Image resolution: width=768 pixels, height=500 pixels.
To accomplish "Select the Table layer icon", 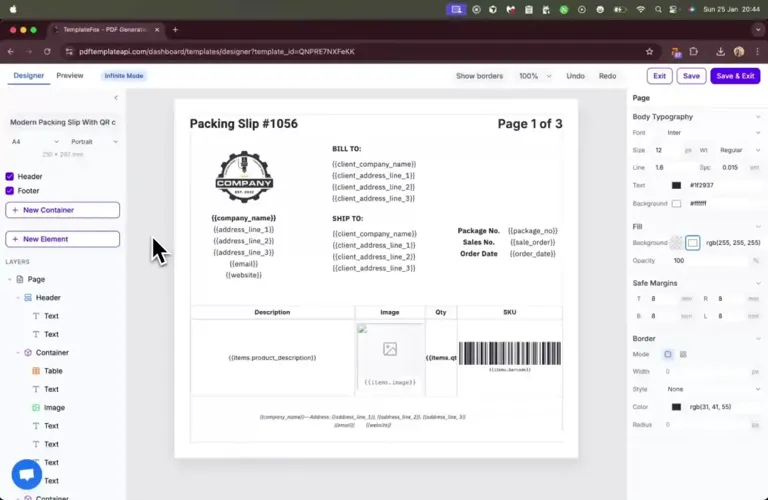I will [36, 371].
